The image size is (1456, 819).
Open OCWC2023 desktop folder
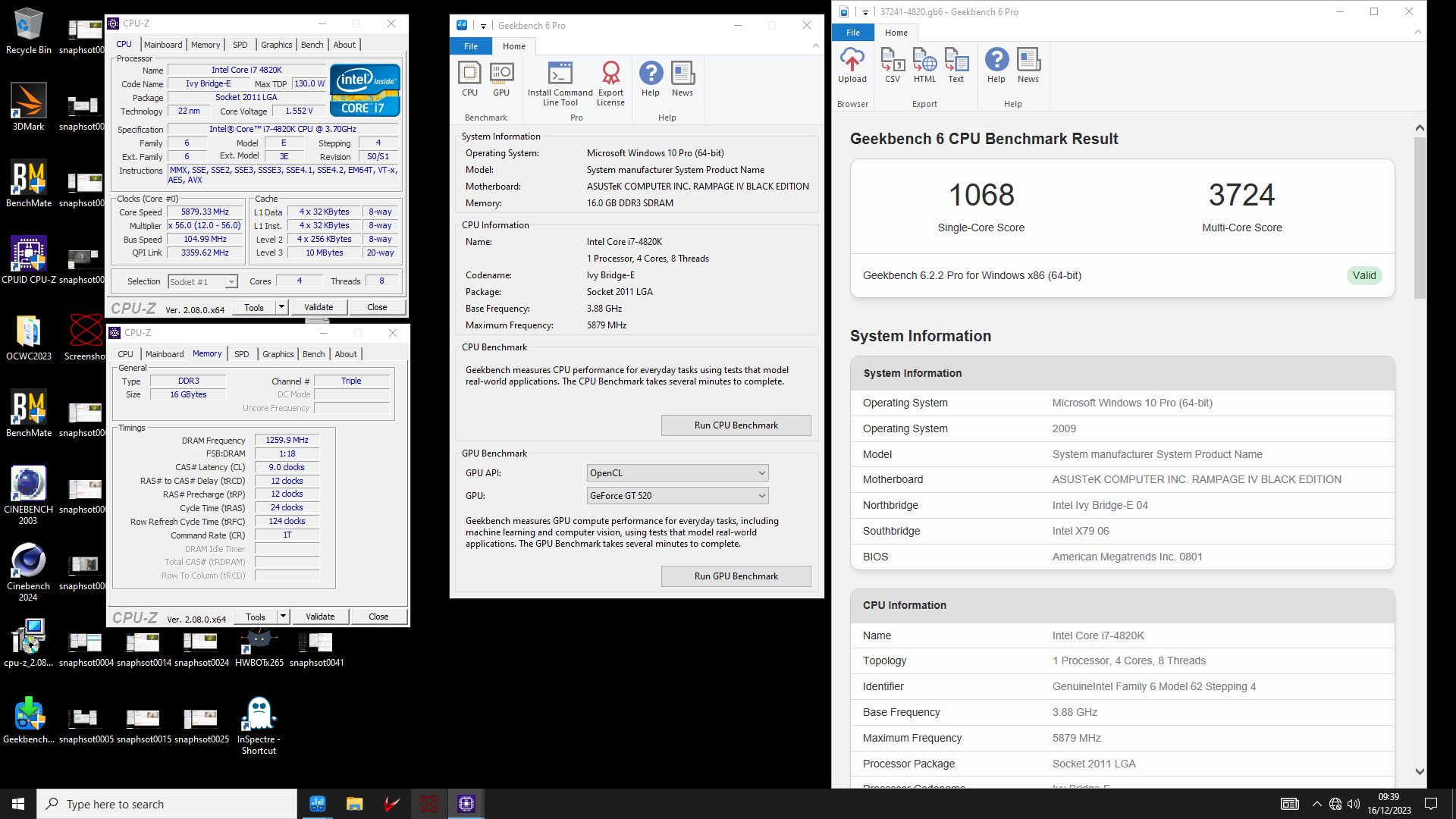(x=29, y=337)
